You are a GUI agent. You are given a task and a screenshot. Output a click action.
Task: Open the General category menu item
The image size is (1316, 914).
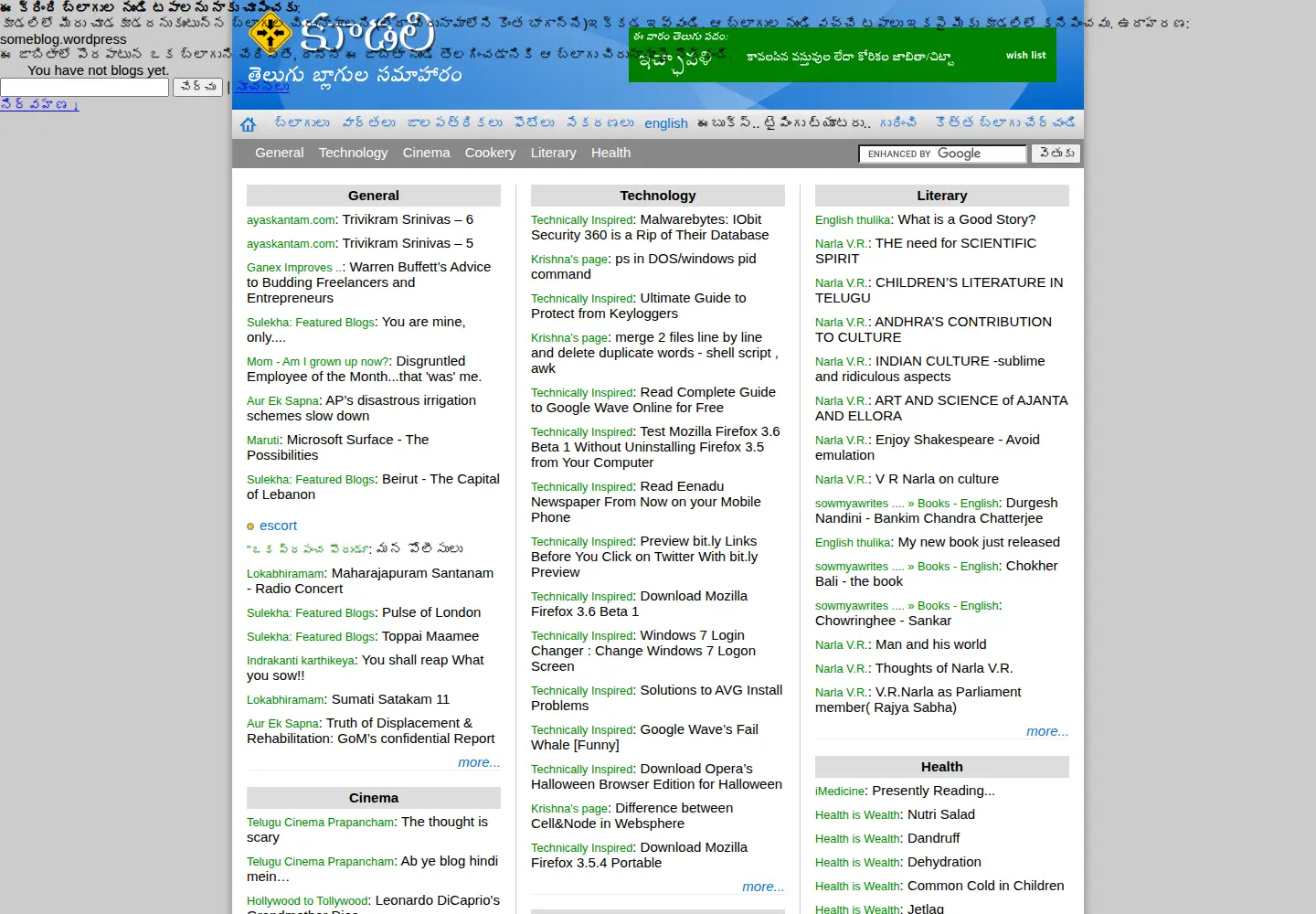coord(280,153)
